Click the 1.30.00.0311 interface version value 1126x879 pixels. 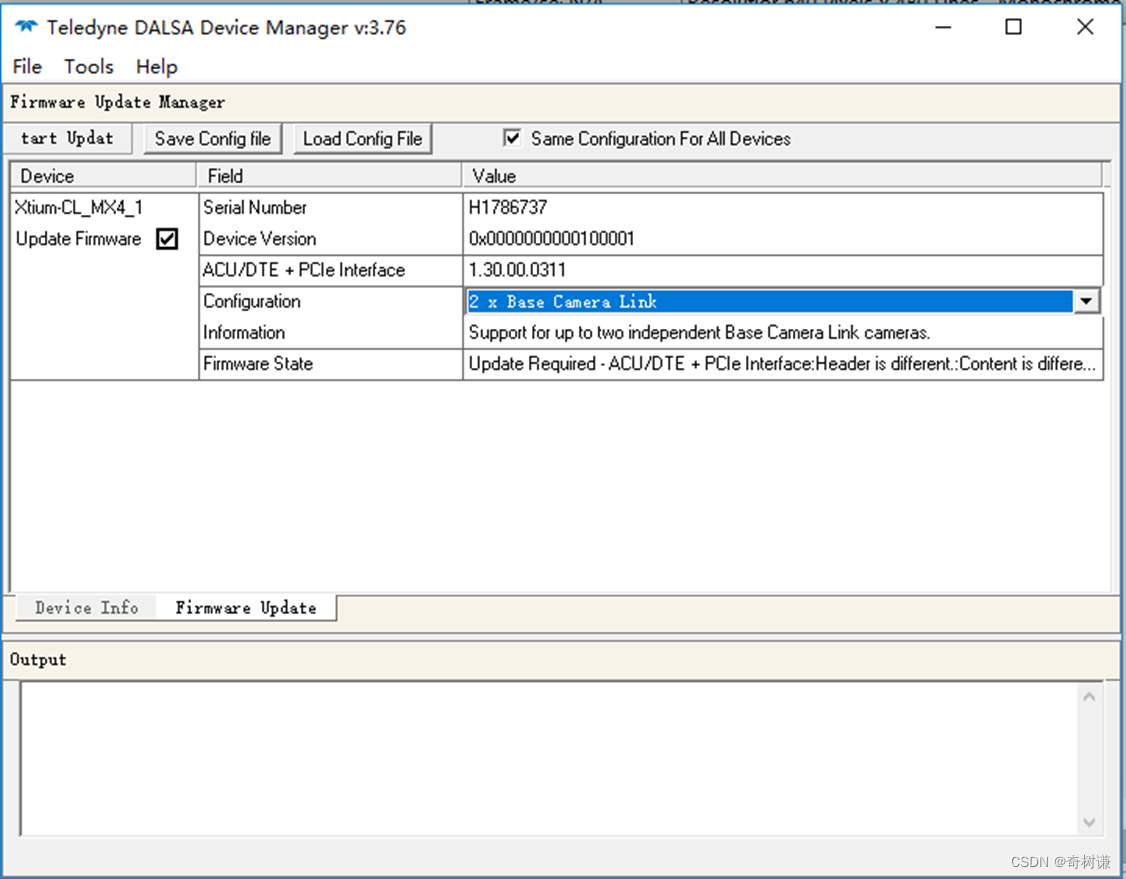coord(517,270)
